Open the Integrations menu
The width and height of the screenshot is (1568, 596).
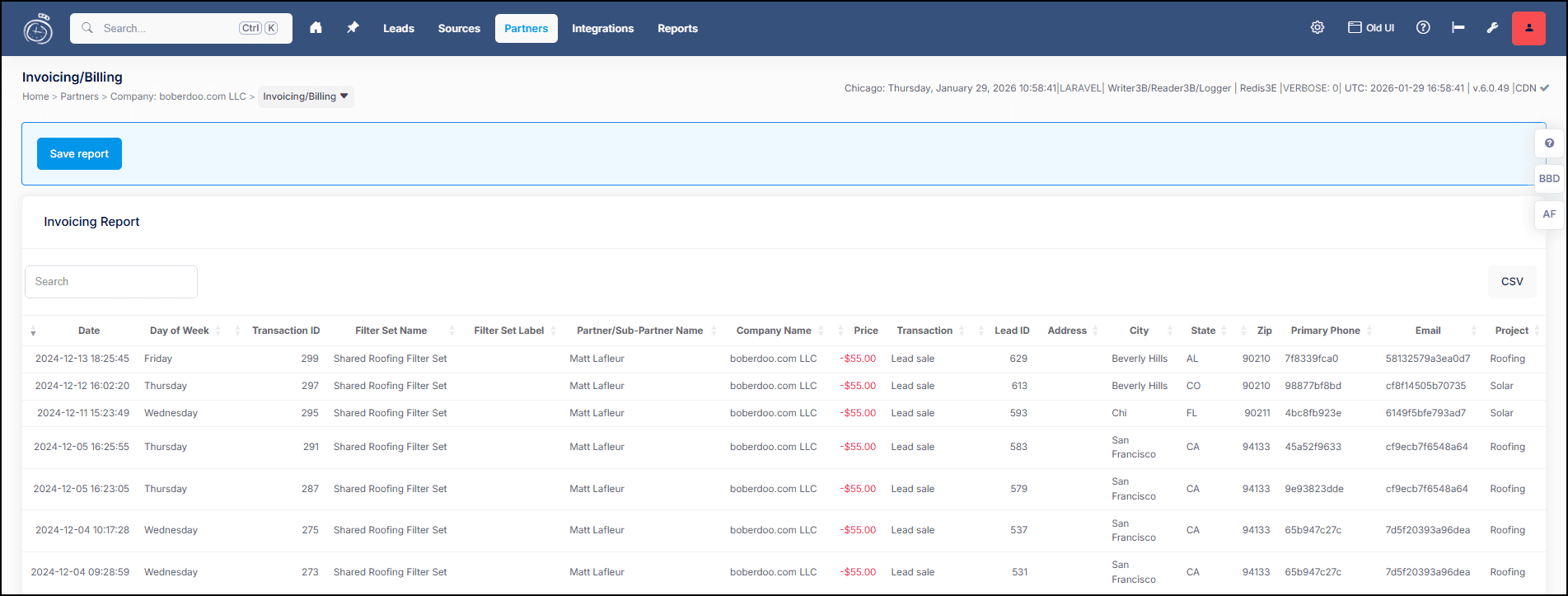click(603, 29)
